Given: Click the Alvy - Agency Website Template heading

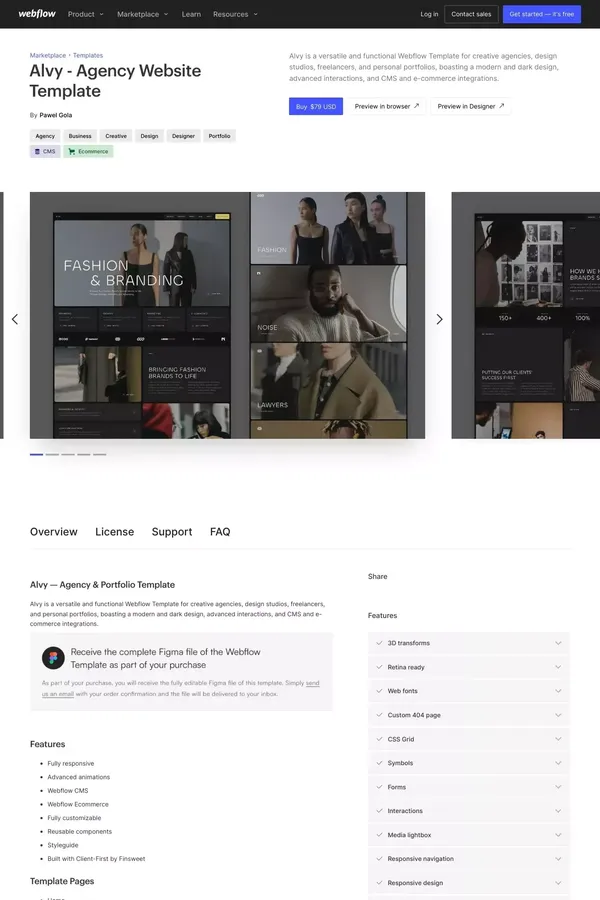Looking at the screenshot, I should point(115,80).
